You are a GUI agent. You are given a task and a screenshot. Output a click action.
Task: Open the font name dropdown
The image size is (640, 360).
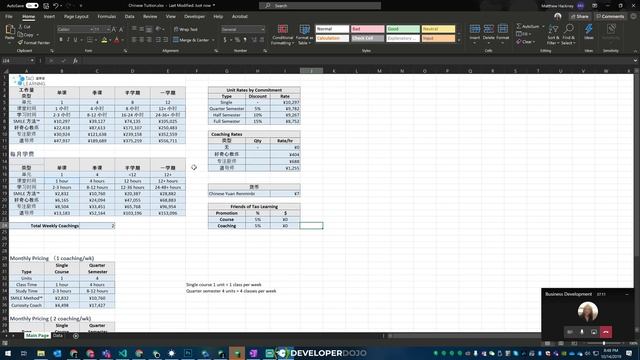coord(91,29)
